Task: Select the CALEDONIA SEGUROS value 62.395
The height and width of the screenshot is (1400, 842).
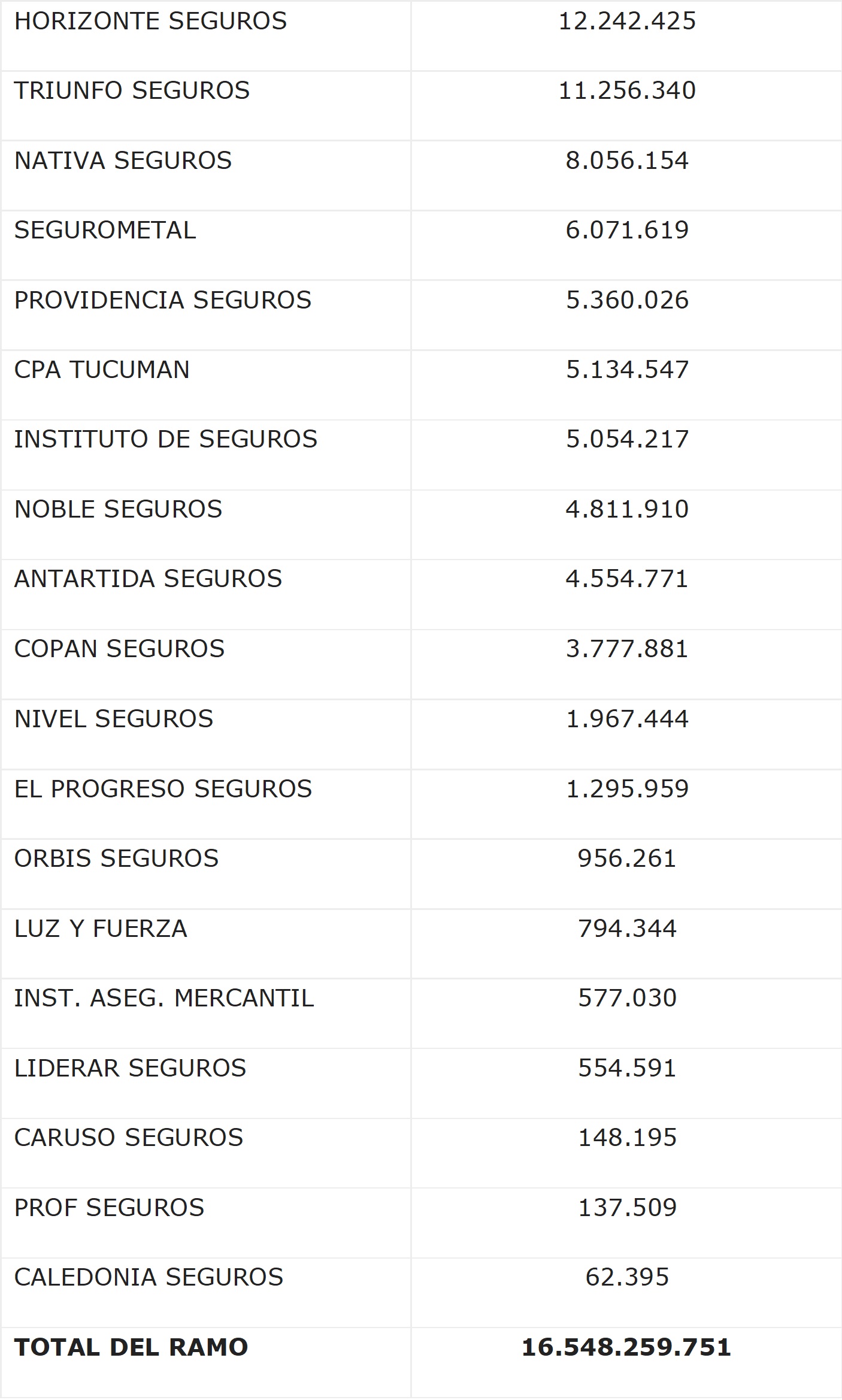Action: pyautogui.click(x=627, y=1277)
